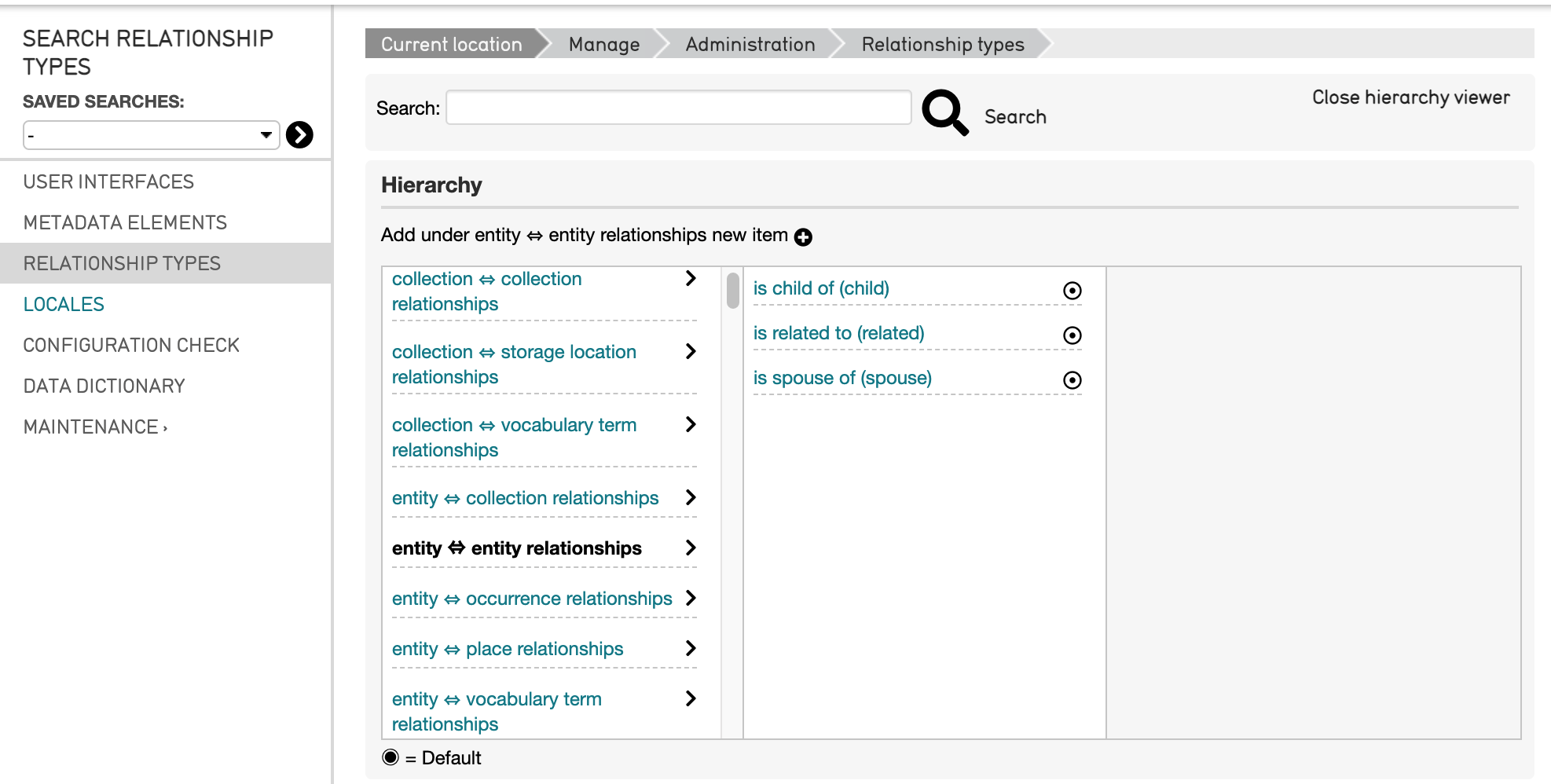
Task: Click into the Search text field
Action: coord(678,108)
